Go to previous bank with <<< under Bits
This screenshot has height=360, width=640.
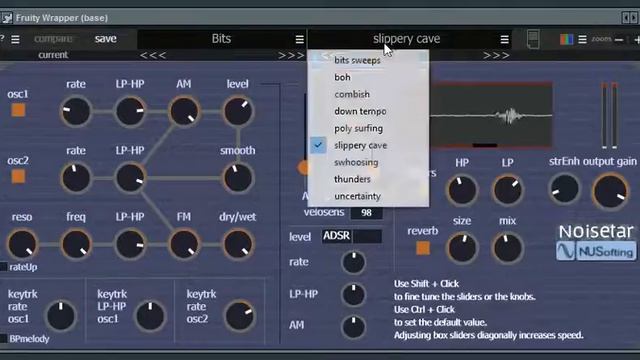click(153, 55)
